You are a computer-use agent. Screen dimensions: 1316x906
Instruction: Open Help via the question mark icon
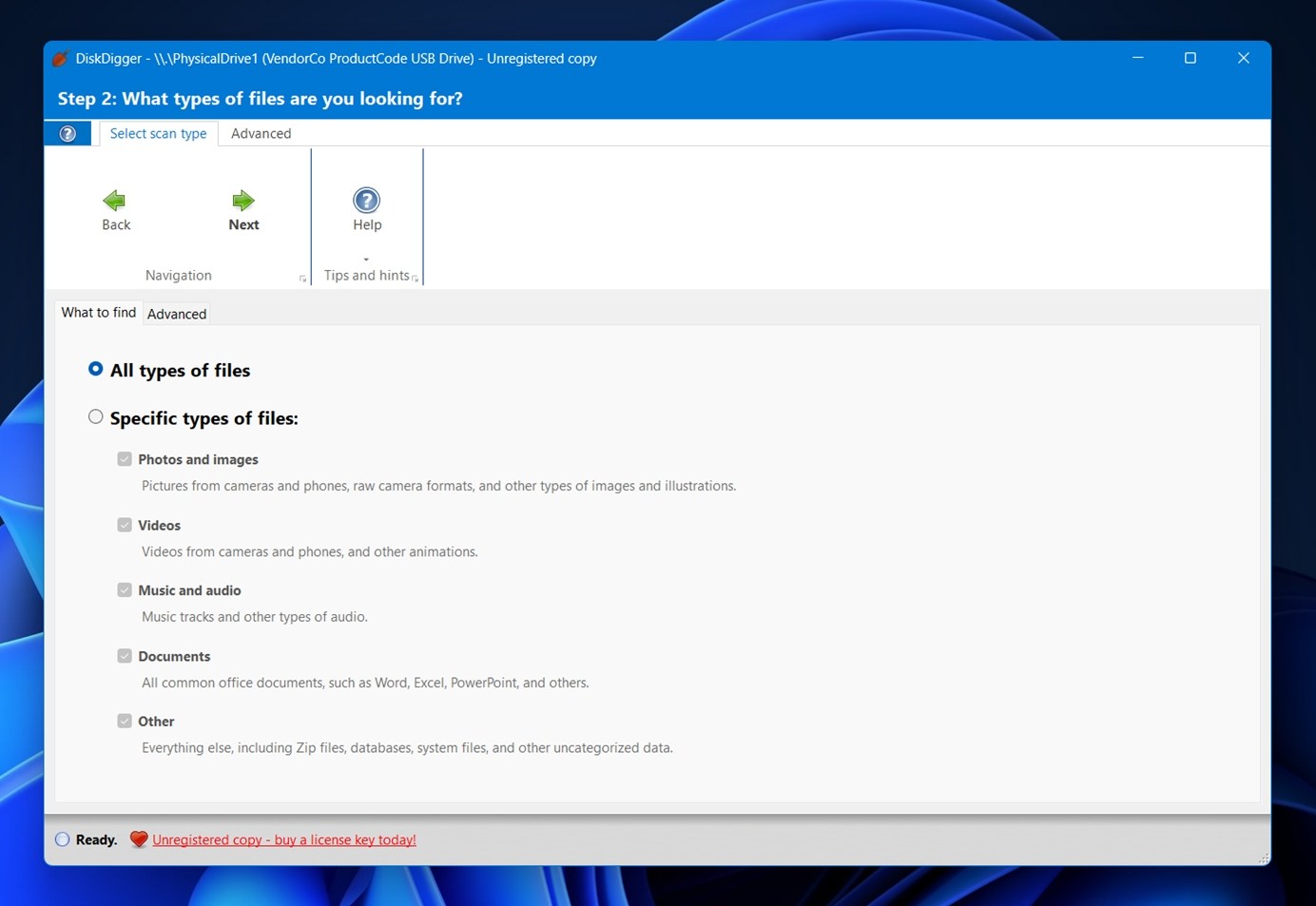(x=366, y=201)
